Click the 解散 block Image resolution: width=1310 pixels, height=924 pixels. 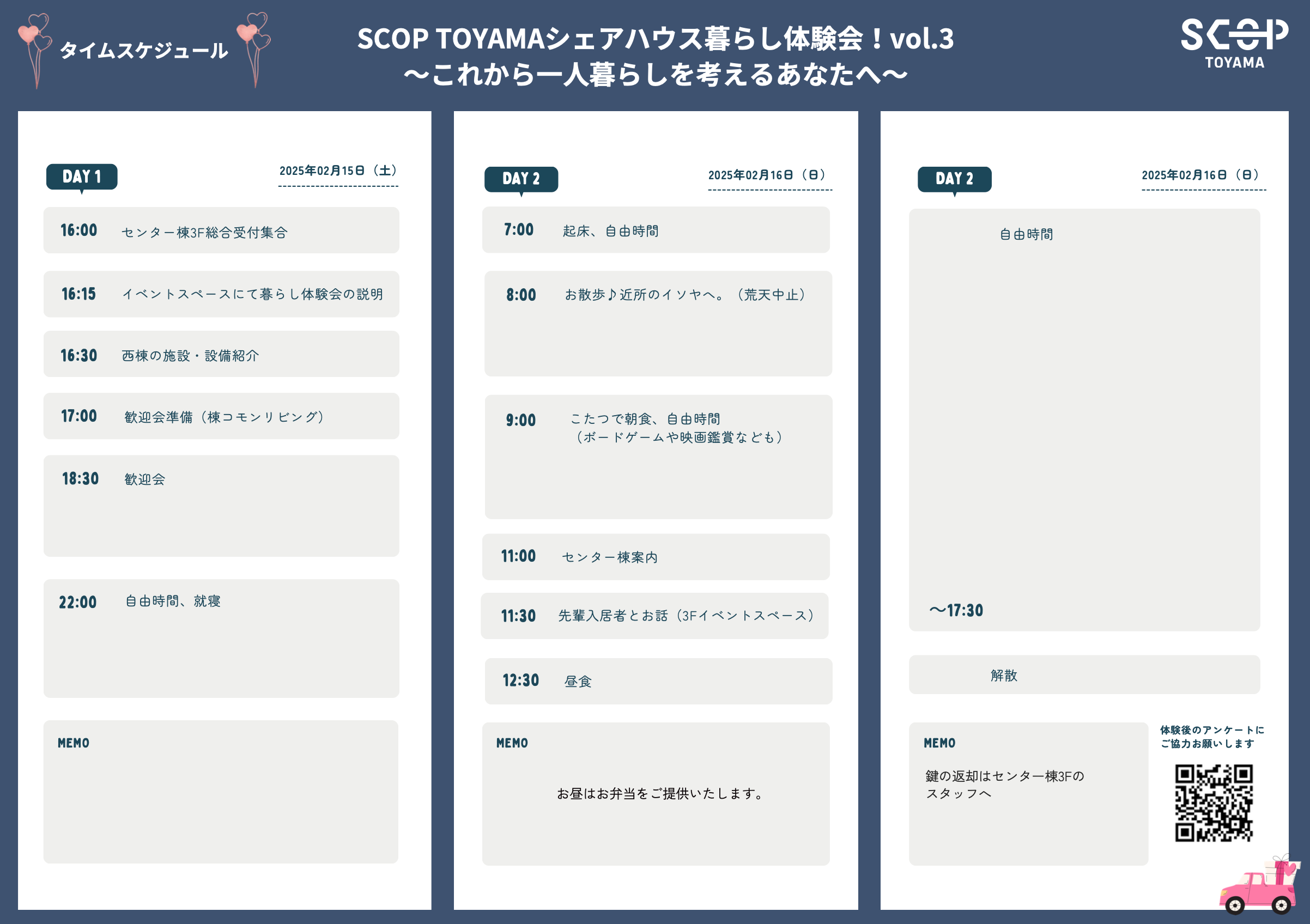tap(1083, 674)
